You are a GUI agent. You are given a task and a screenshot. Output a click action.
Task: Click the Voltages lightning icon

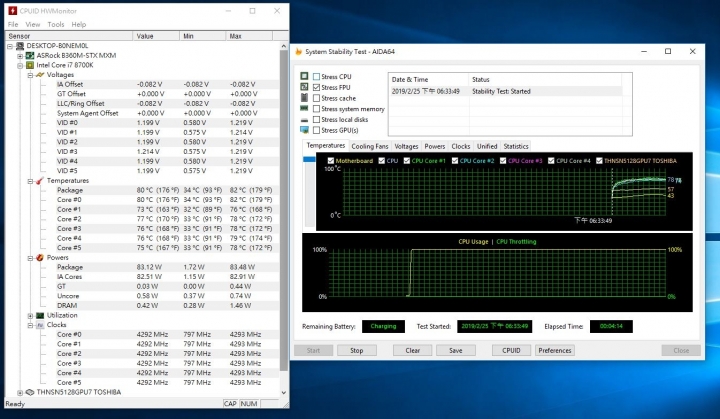(x=40, y=74)
